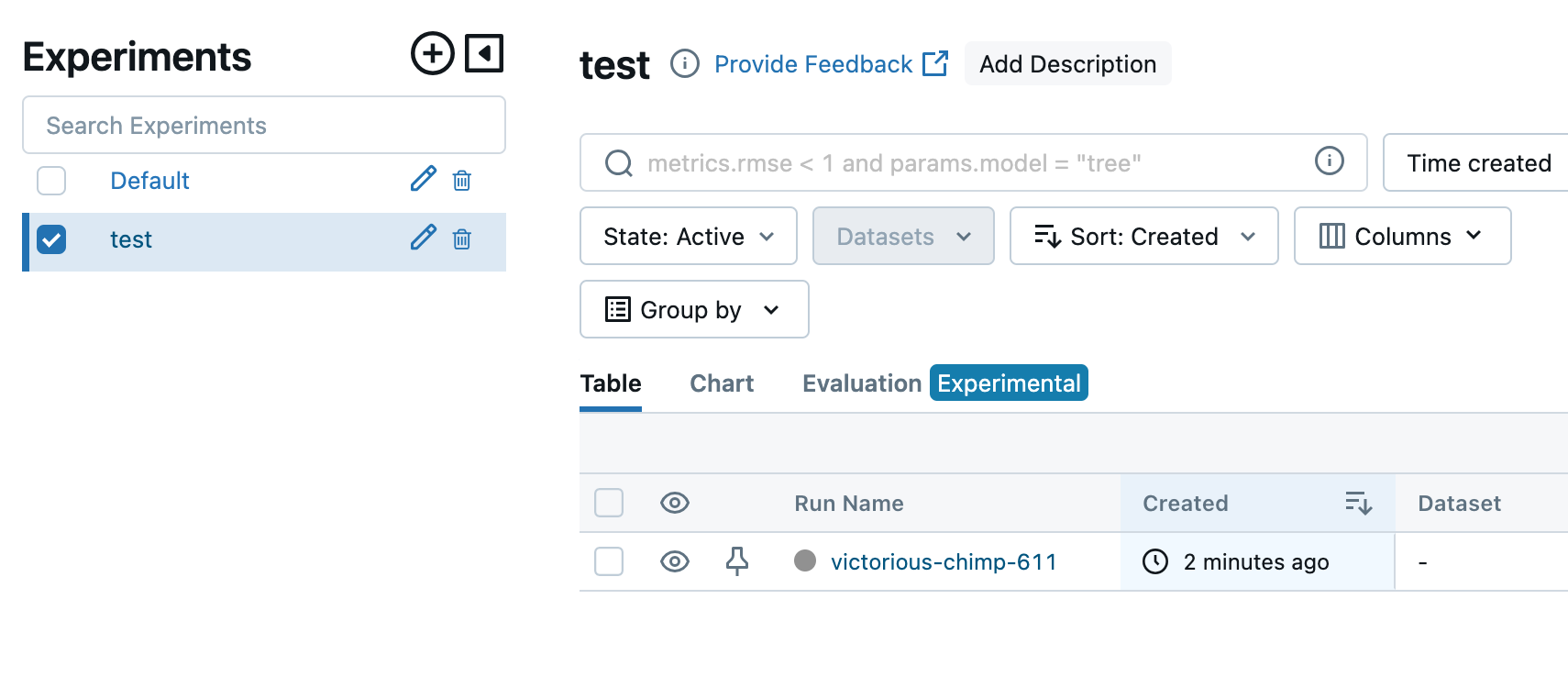Open the Columns dropdown
The image size is (1568, 699).
click(1401, 236)
